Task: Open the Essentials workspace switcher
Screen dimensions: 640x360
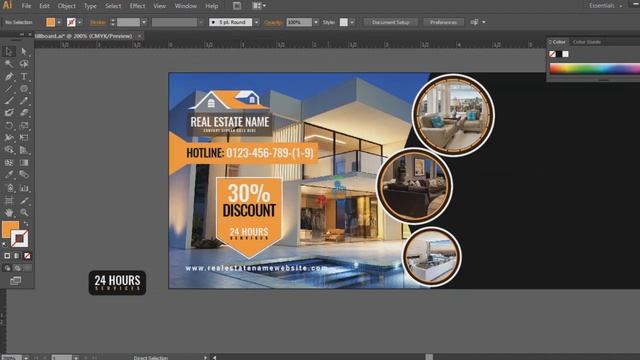Action: (605, 6)
